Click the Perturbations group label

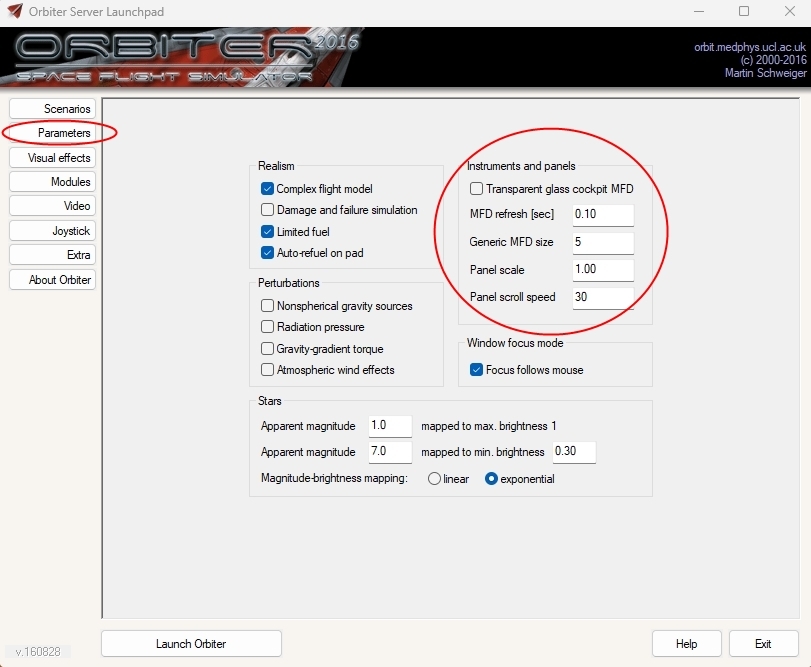[x=289, y=283]
